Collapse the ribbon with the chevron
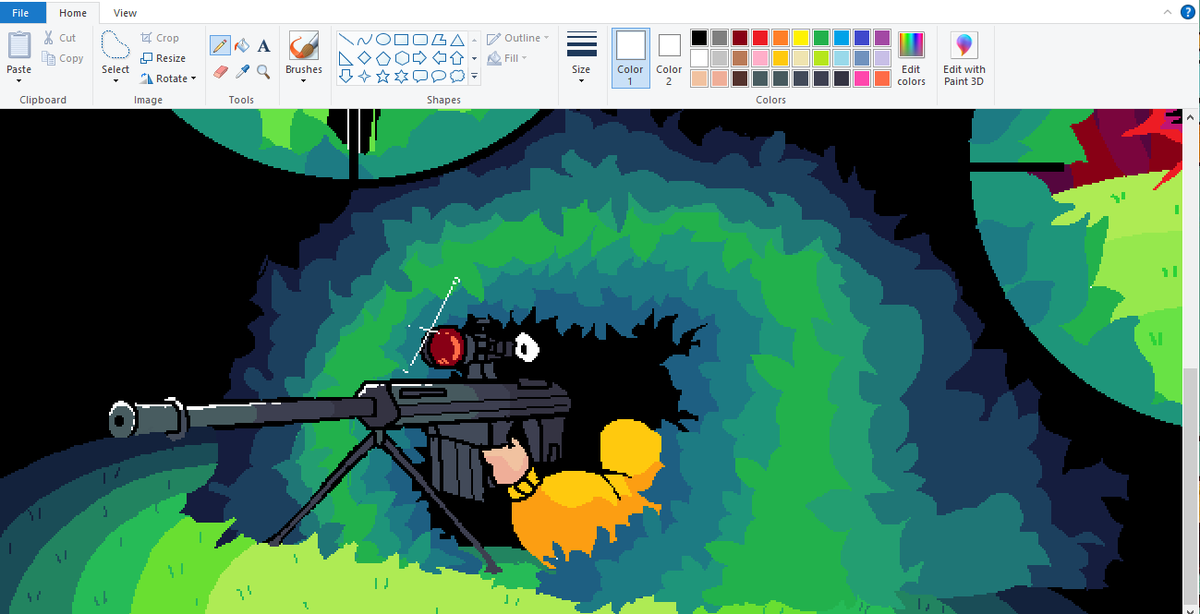This screenshot has height=614, width=1200. coord(1167,12)
